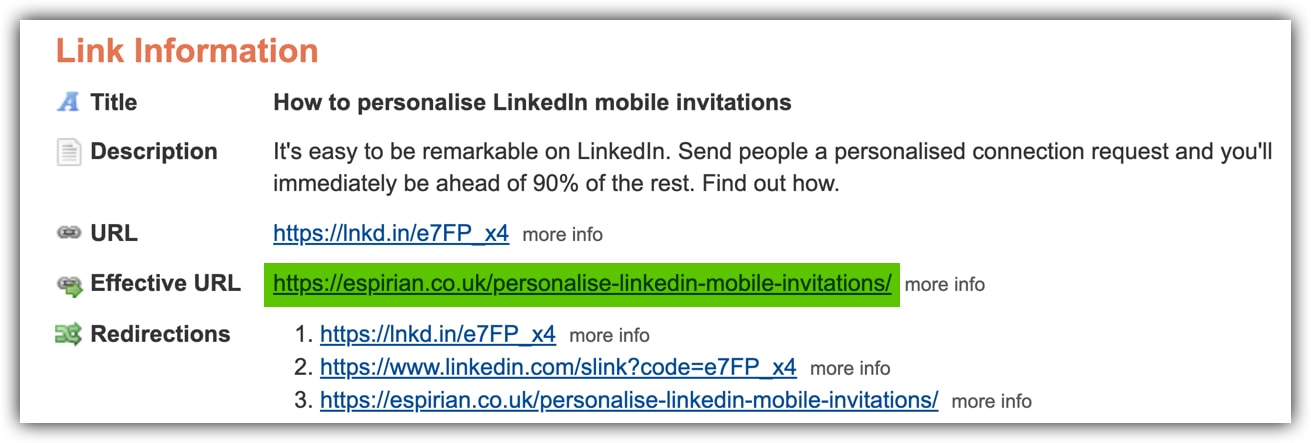Click the page title 'How to personalise LinkedIn mobile invitations'
Viewport: 1311px width, 443px height.
tap(532, 102)
